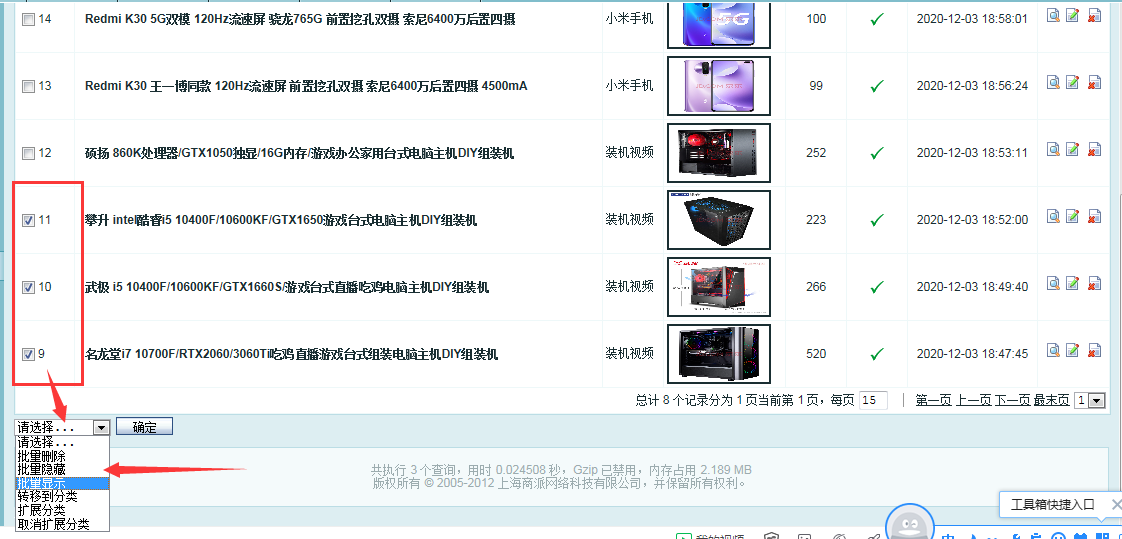Open title of 武极 i5 10400F item
1122x539 pixels.
[x=286, y=288]
